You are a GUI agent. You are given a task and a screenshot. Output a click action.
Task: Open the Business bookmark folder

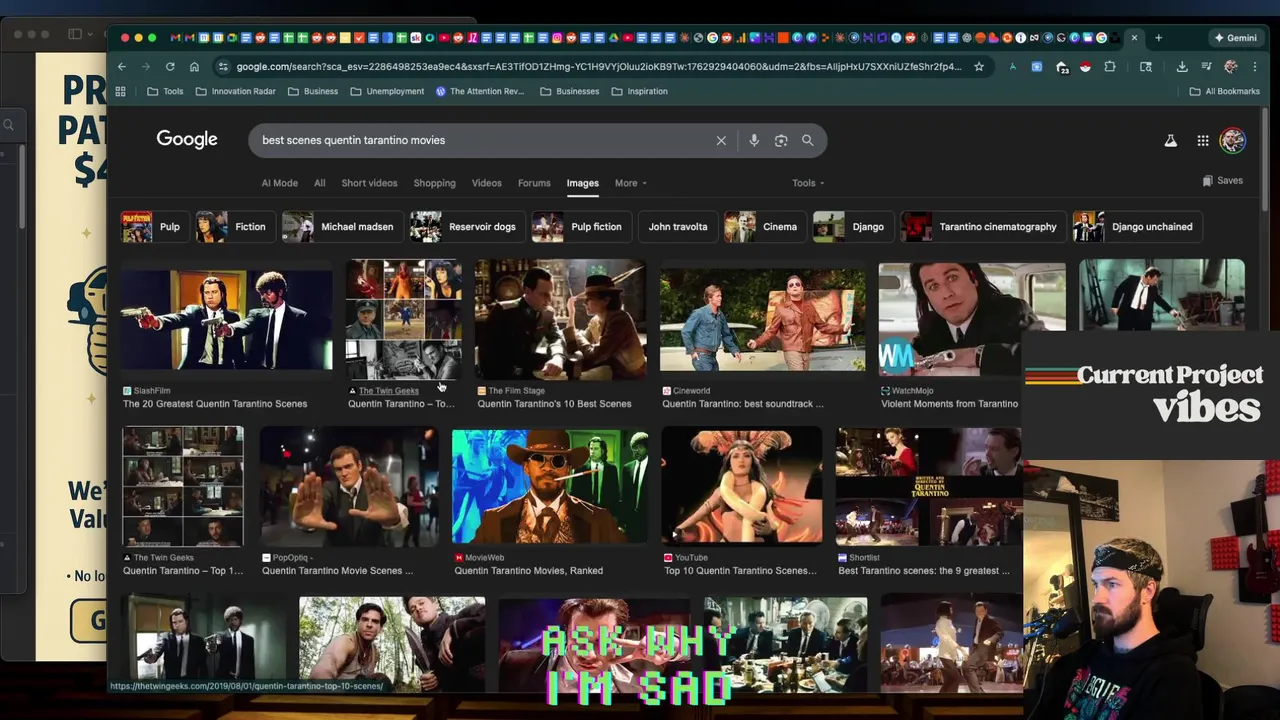click(x=312, y=91)
